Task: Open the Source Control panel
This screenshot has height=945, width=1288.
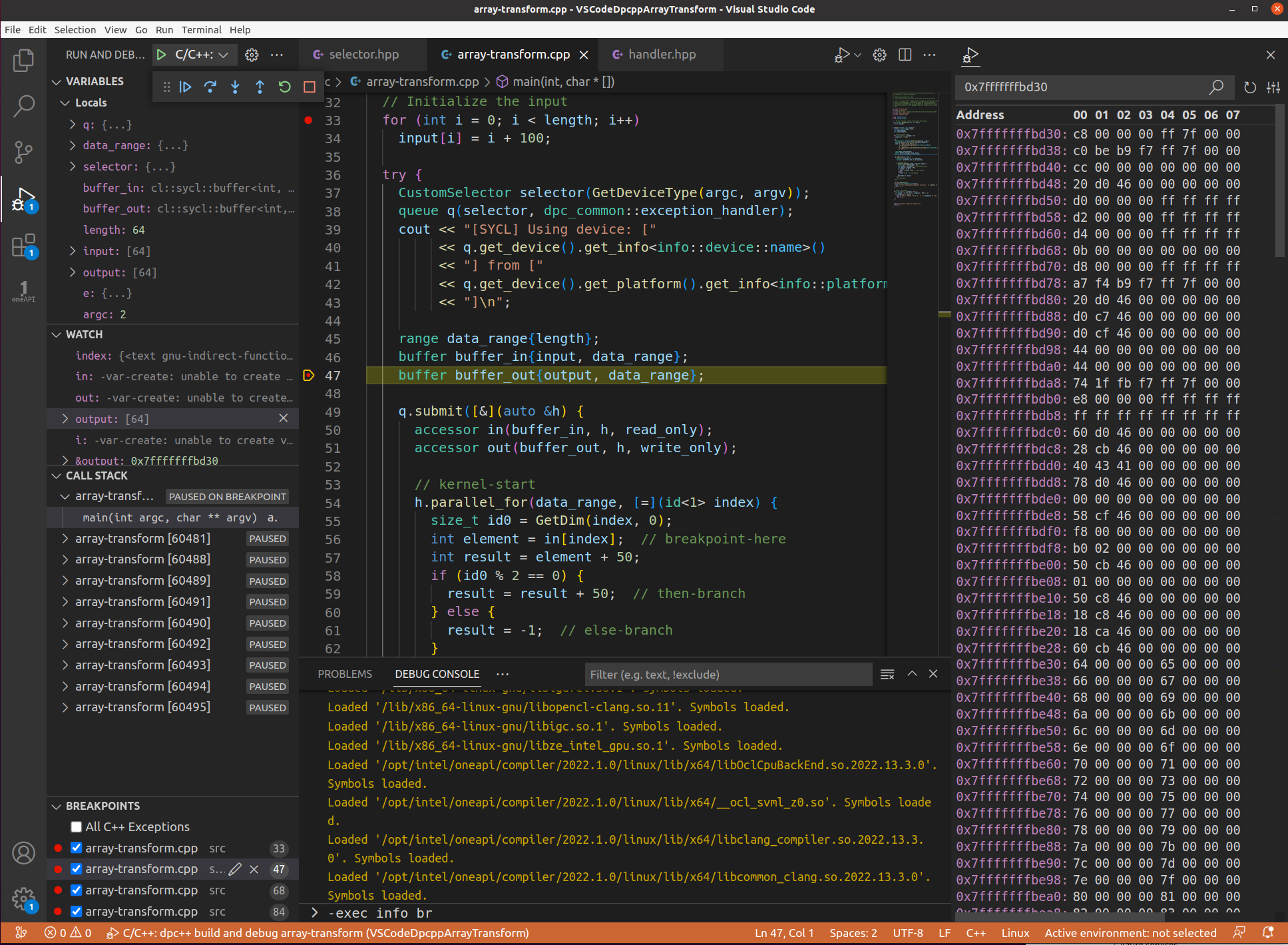Action: pyautogui.click(x=24, y=152)
